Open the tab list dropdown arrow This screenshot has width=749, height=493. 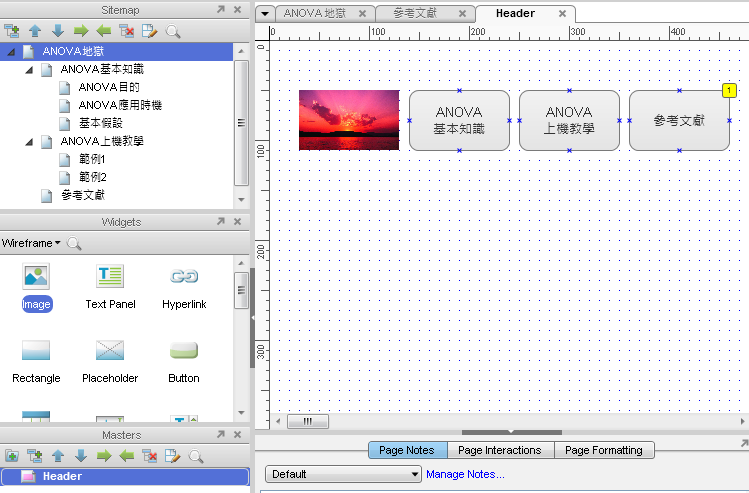pyautogui.click(x=265, y=14)
